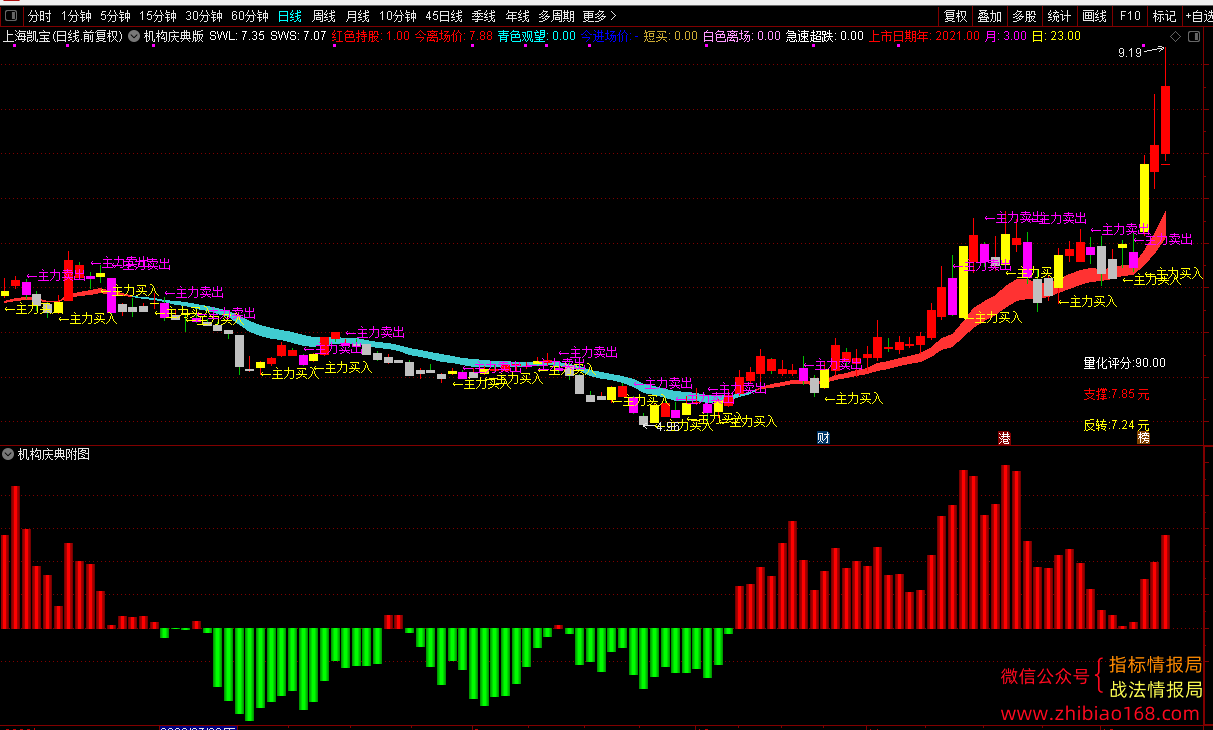Click the orange 榜 marker icon
Viewport: 1213px width, 730px height.
[x=1143, y=437]
